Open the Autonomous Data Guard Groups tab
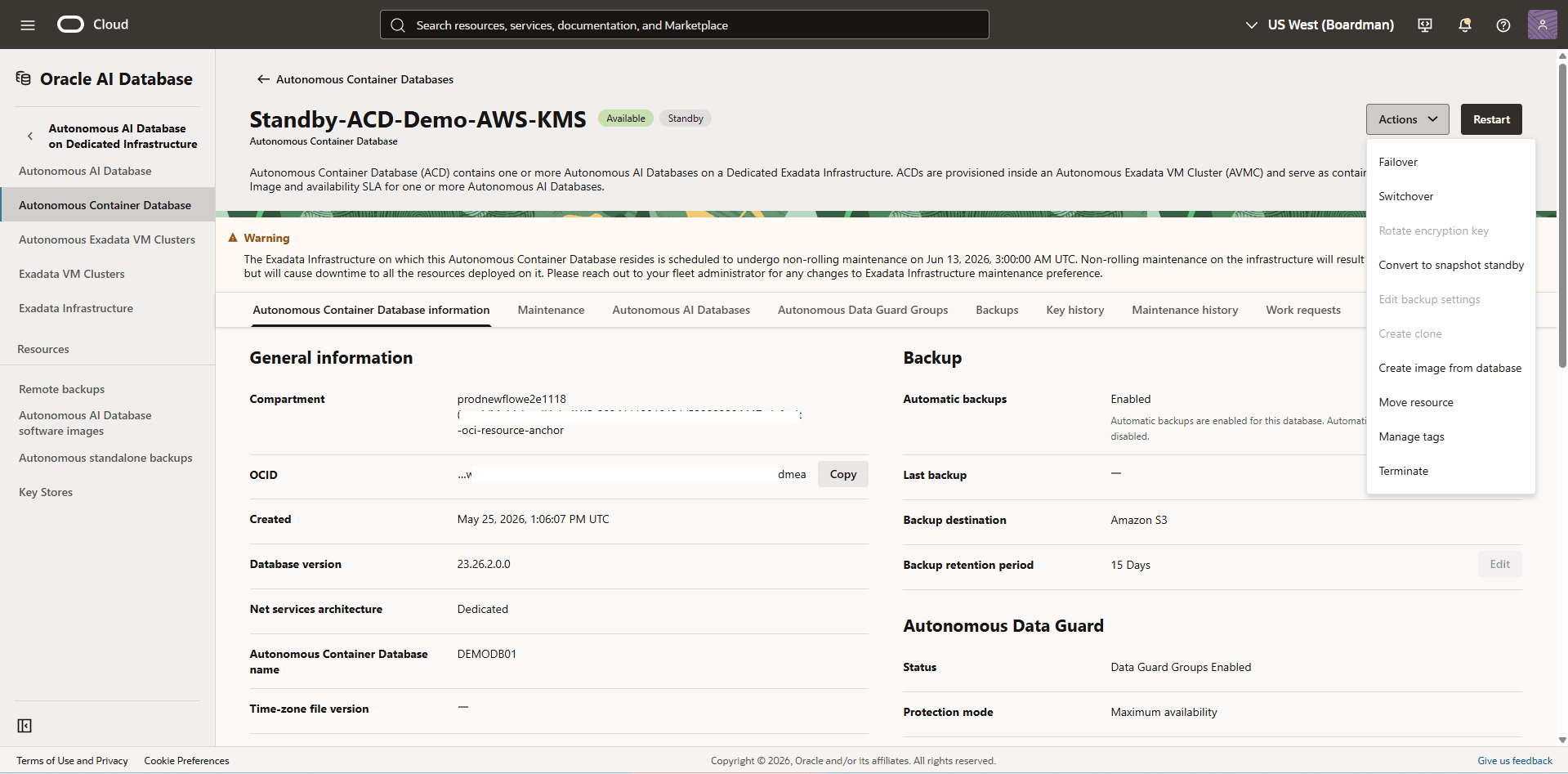The height and width of the screenshot is (774, 1568). tap(863, 310)
